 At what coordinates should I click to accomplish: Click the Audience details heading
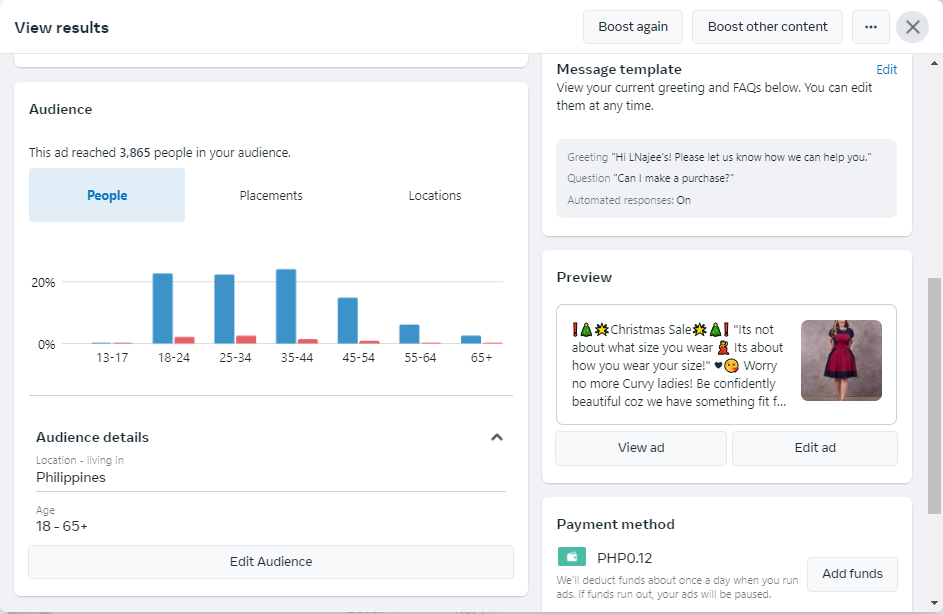(x=93, y=437)
